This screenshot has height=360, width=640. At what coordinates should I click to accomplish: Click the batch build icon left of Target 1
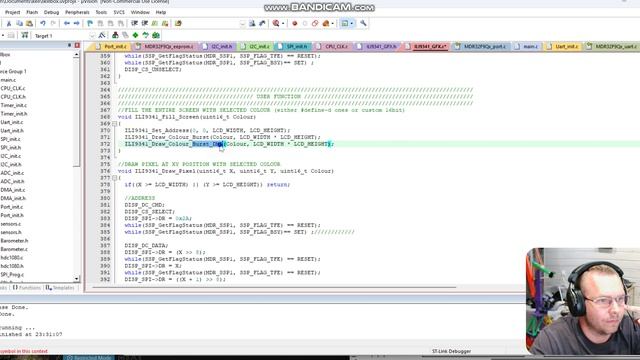pyautogui.click(x=25, y=36)
